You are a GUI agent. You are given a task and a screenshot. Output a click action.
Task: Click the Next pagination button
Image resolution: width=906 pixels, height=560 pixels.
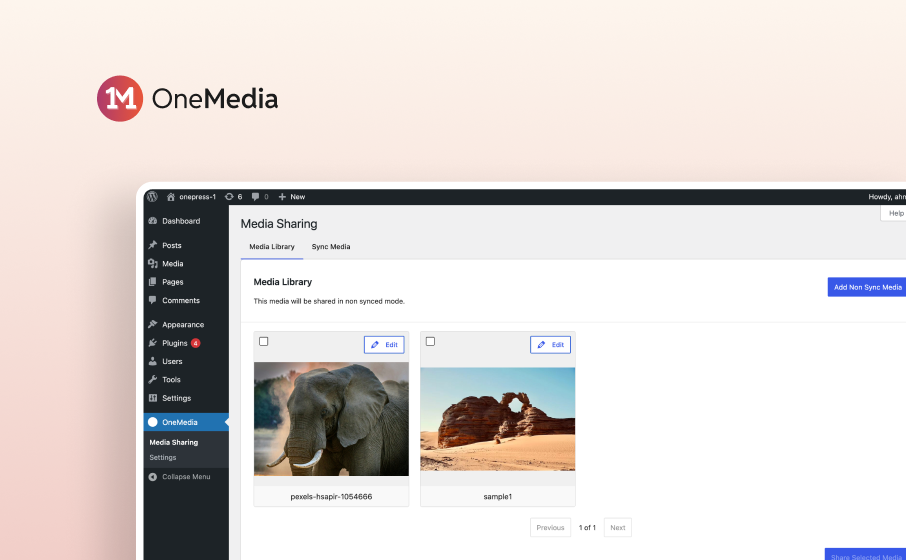618,528
